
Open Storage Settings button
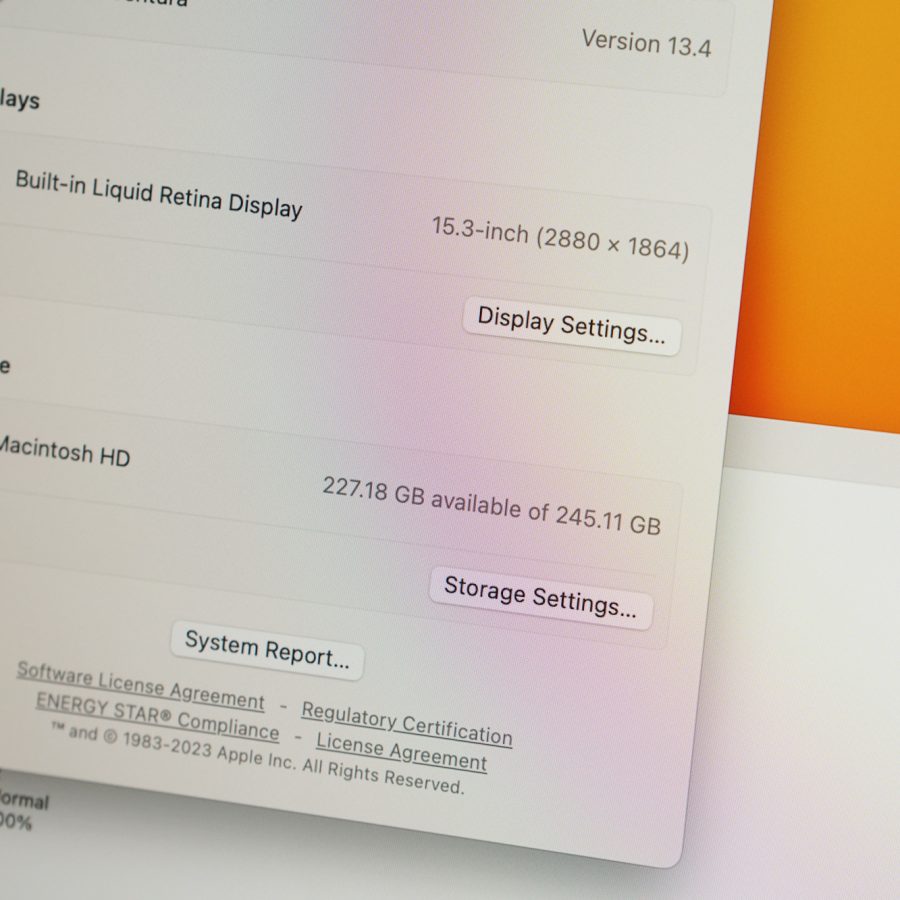(541, 598)
